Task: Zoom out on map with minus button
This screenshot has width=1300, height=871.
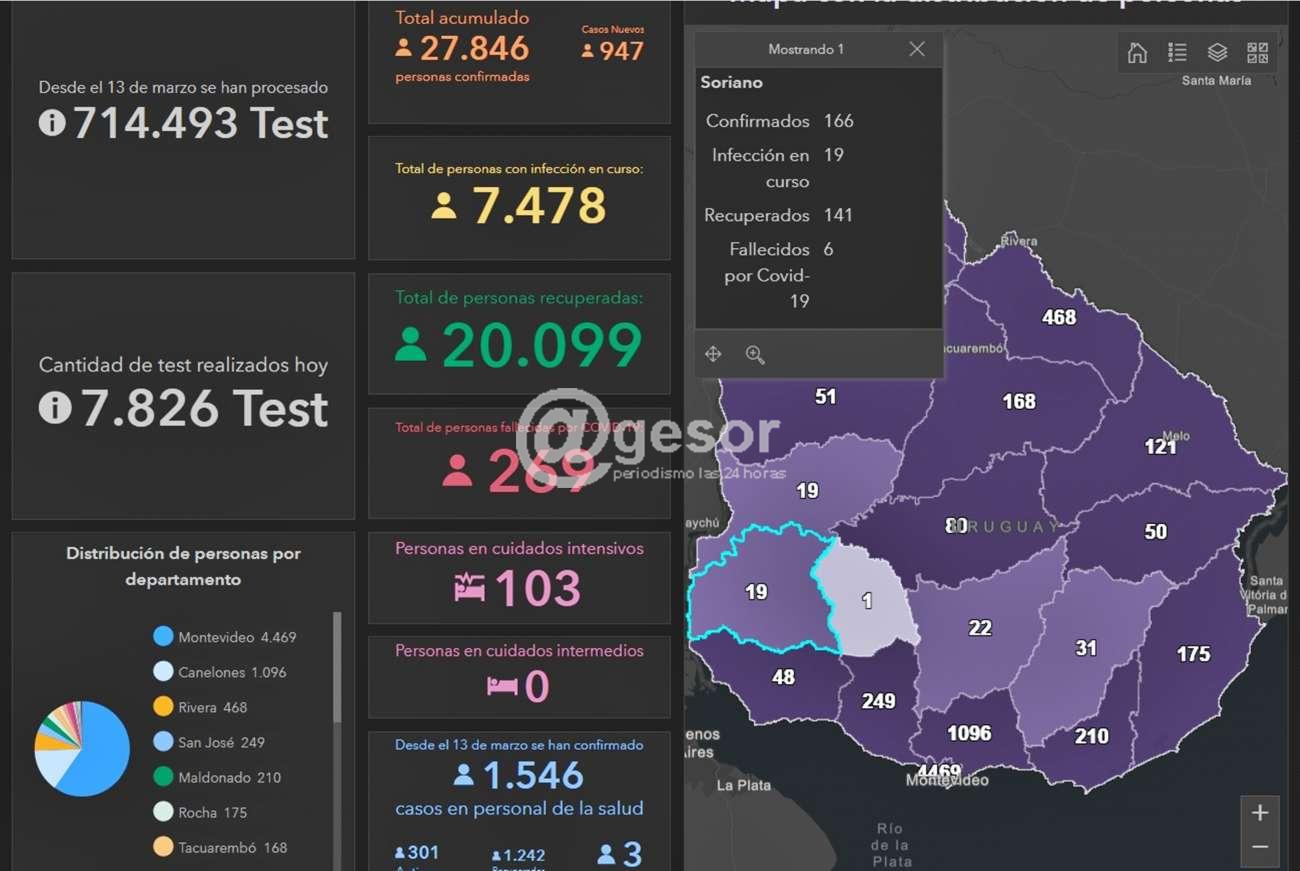Action: [1259, 848]
